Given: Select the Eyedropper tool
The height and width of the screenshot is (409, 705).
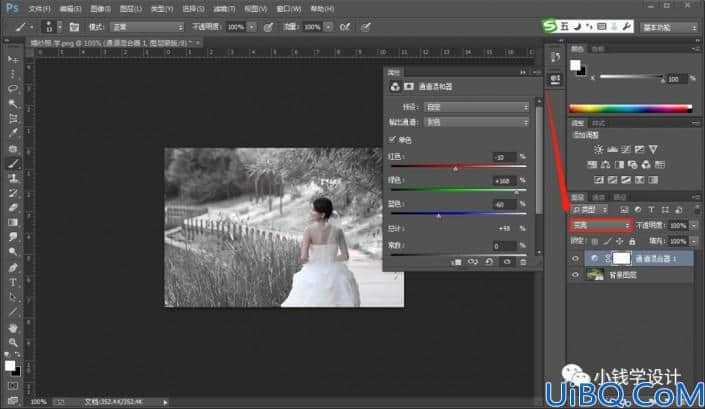Looking at the screenshot, I should pos(13,133).
